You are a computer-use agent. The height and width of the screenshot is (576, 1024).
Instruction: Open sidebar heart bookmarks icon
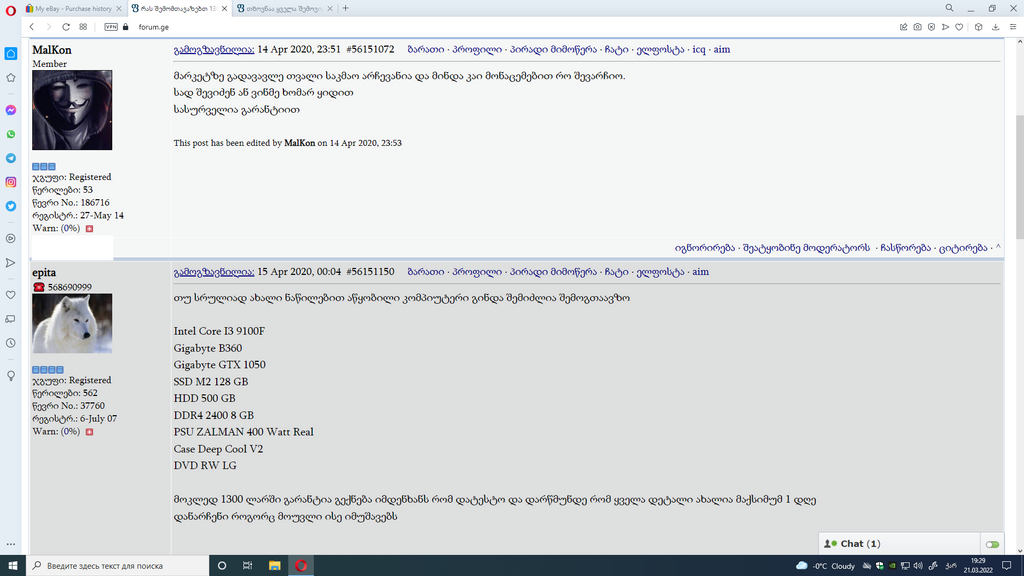click(x=11, y=295)
